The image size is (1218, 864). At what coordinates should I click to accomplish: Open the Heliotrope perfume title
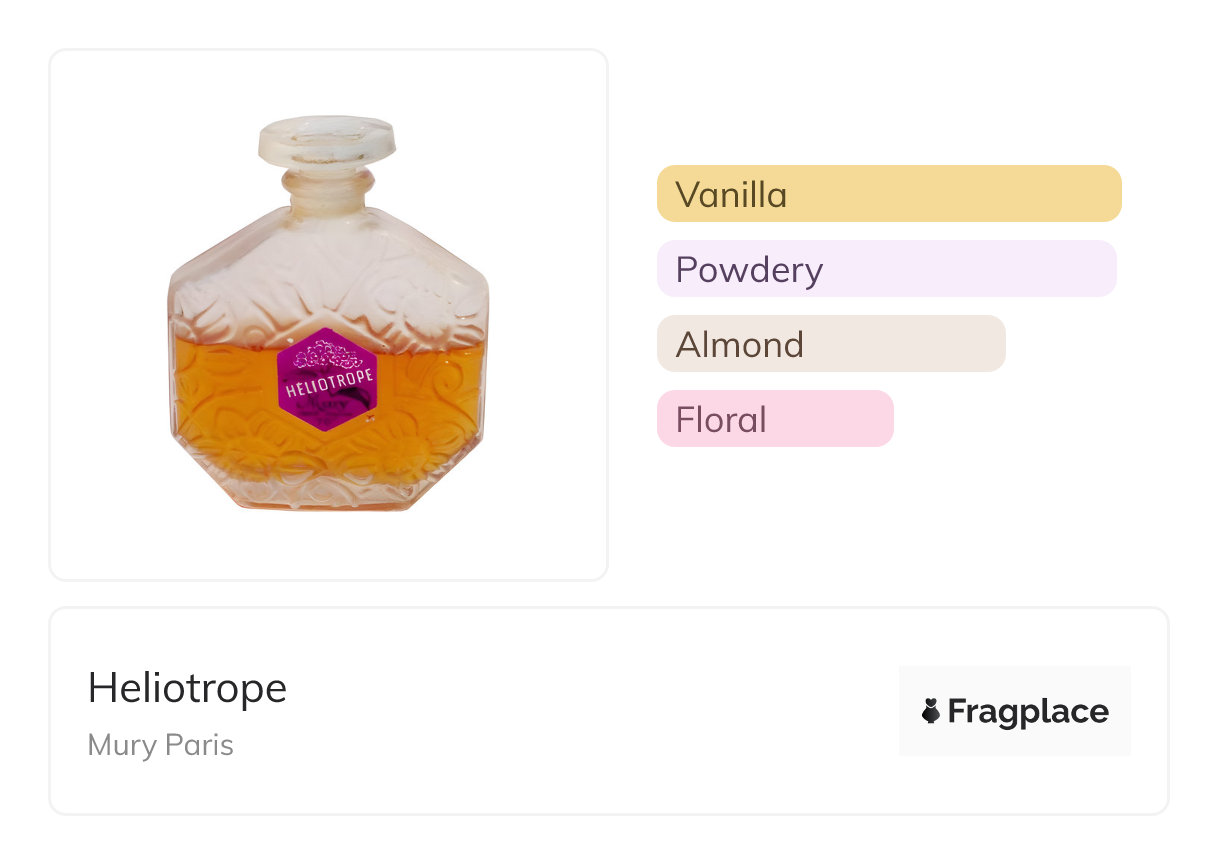(x=187, y=688)
